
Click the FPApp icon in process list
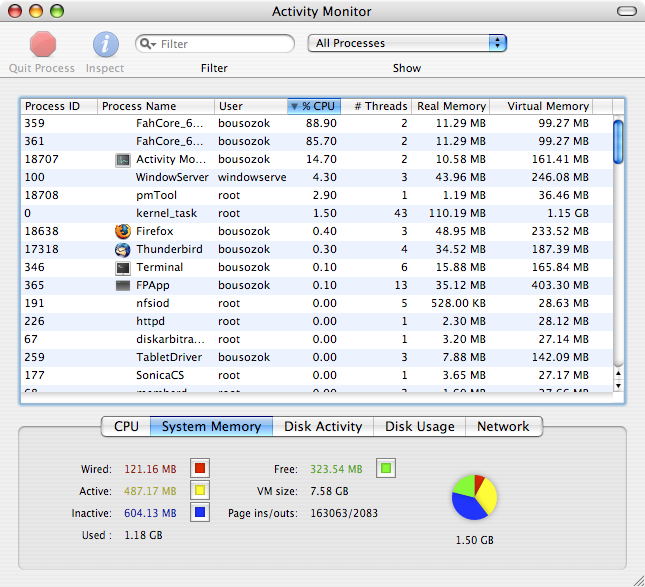click(123, 285)
